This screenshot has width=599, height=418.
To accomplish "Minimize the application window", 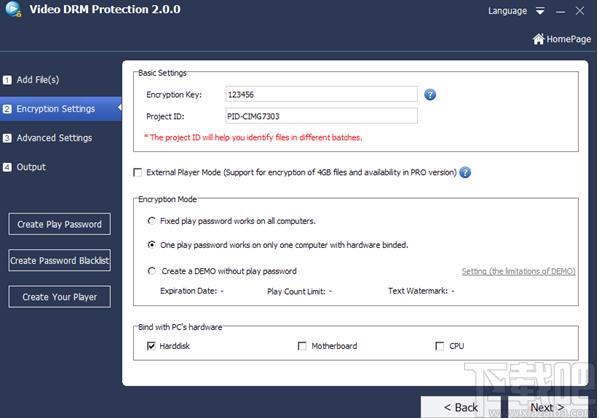I will (560, 11).
